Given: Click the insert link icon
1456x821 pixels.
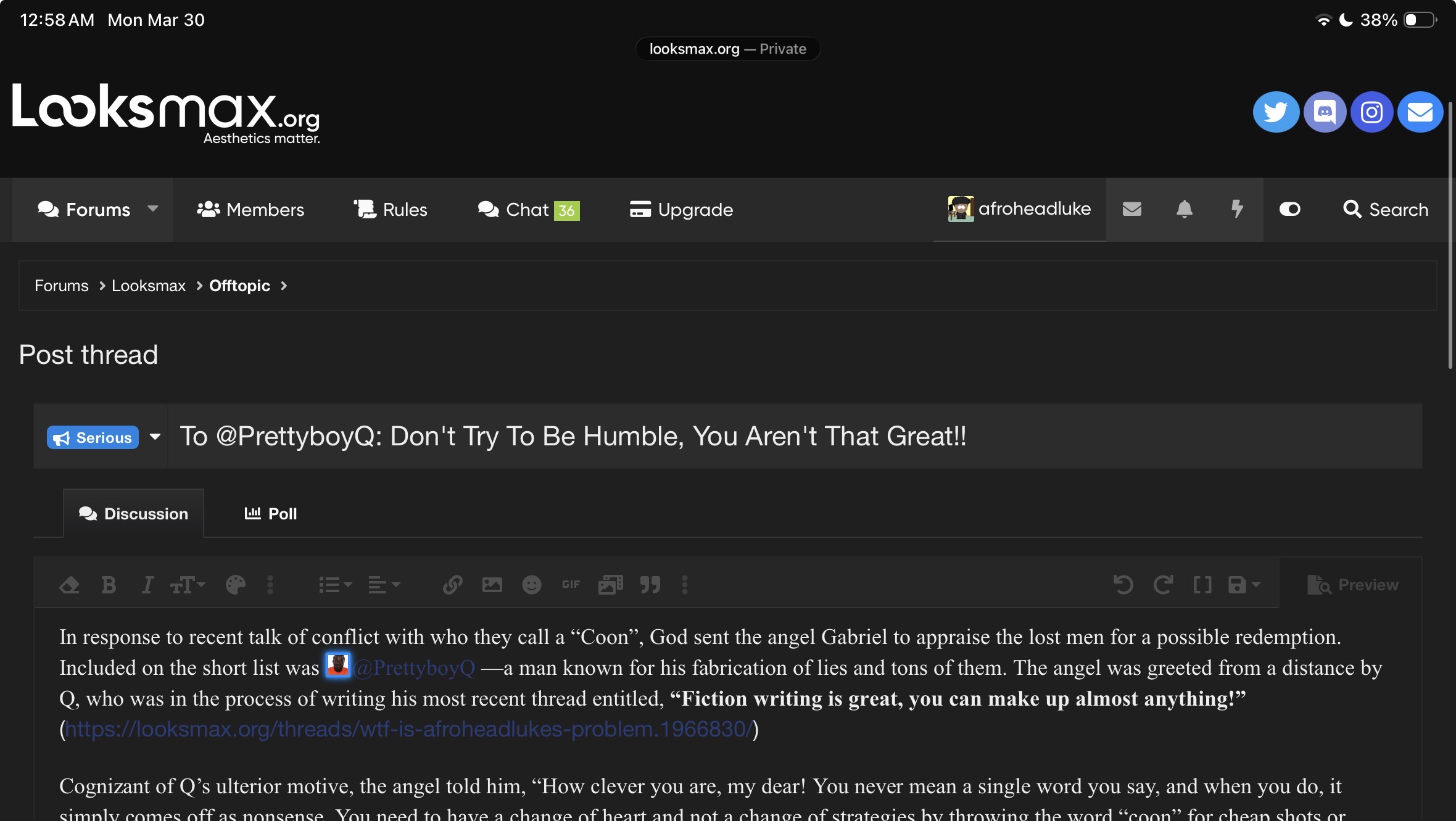Looking at the screenshot, I should click(452, 585).
